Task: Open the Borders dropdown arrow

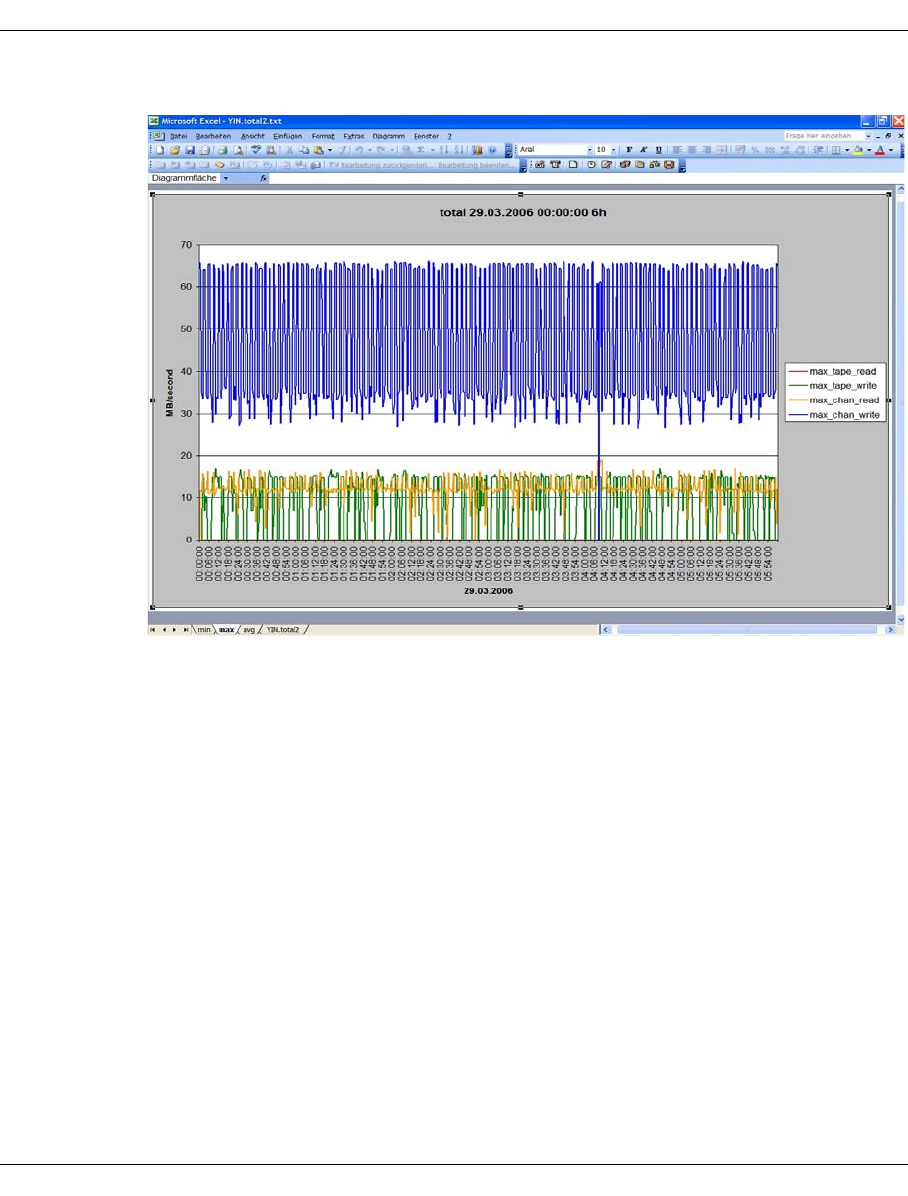Action: [847, 150]
